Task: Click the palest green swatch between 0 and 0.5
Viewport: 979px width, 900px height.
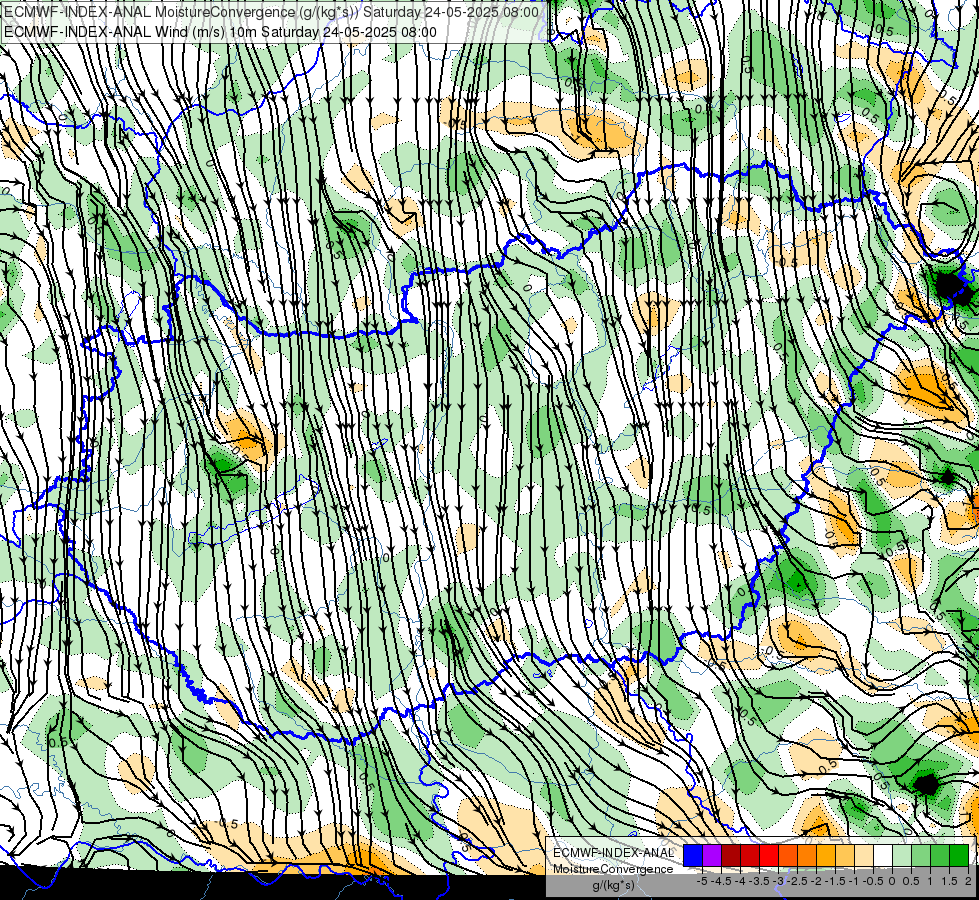Action: point(902,855)
